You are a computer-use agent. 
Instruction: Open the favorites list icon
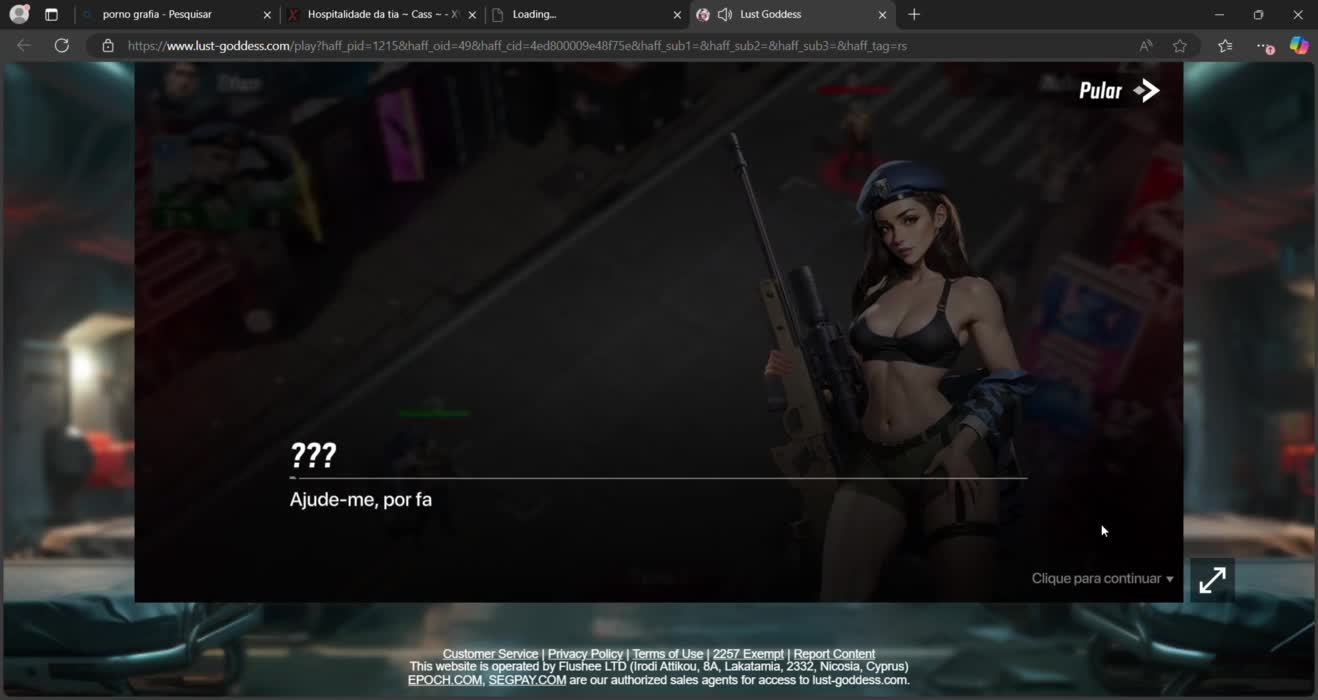point(1225,46)
